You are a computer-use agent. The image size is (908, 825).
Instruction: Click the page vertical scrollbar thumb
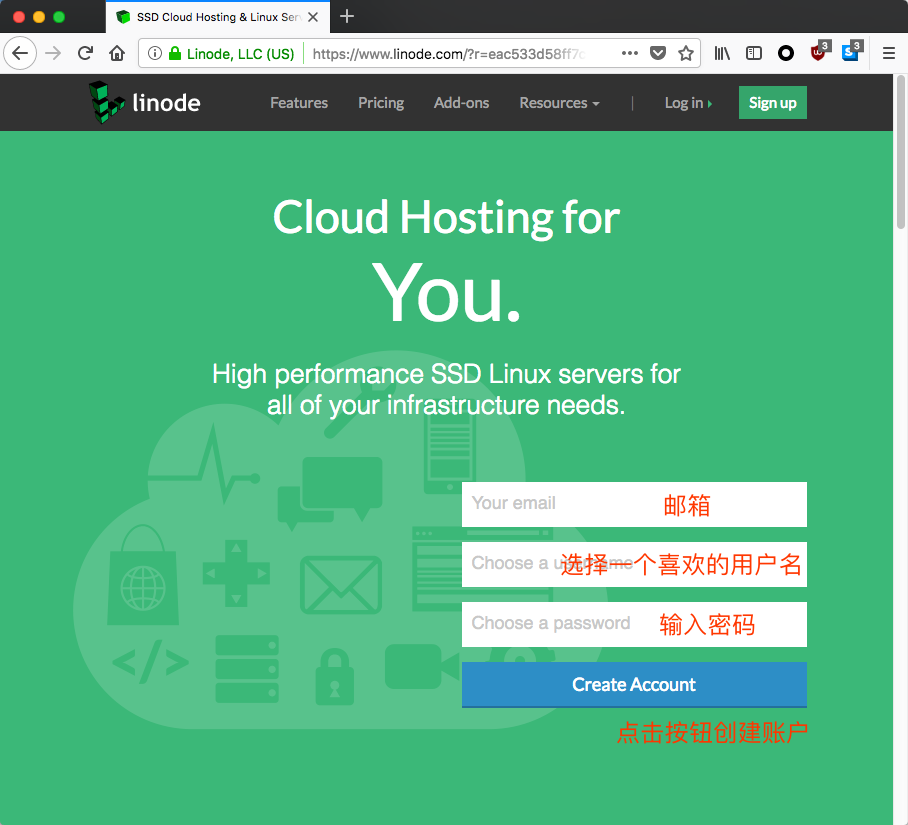click(x=901, y=152)
